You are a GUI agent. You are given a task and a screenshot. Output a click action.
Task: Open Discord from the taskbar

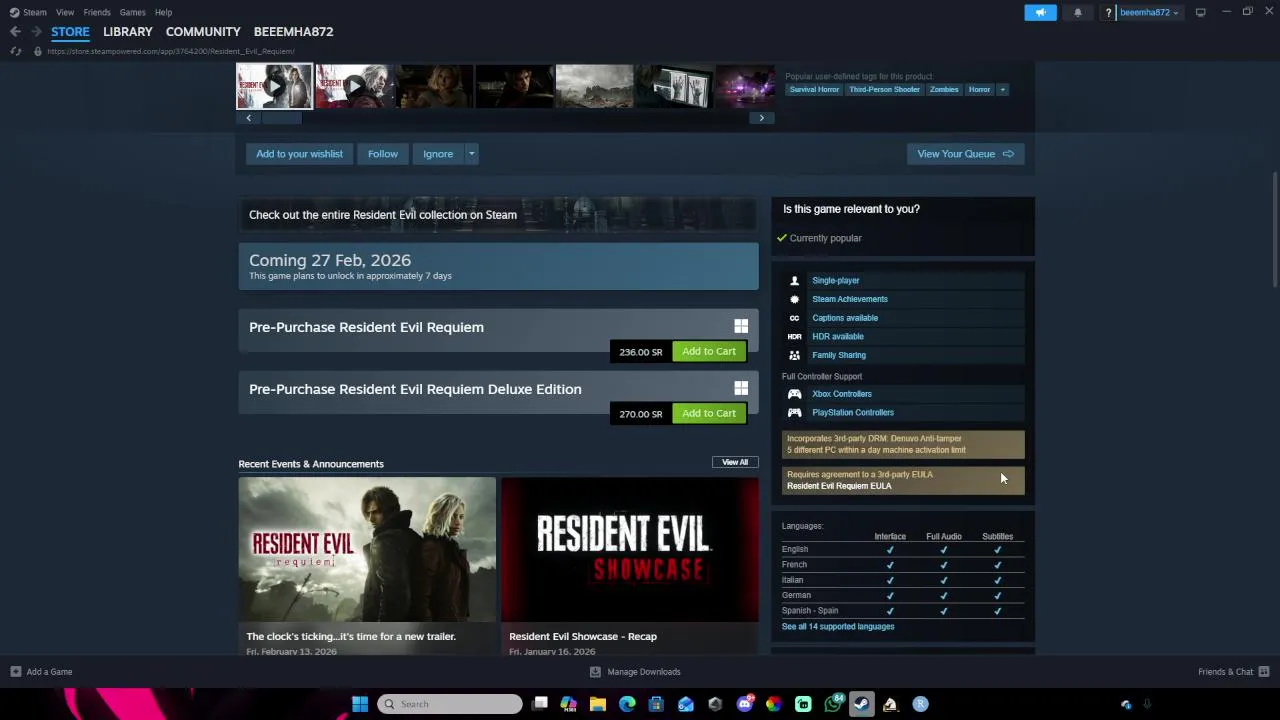744,704
